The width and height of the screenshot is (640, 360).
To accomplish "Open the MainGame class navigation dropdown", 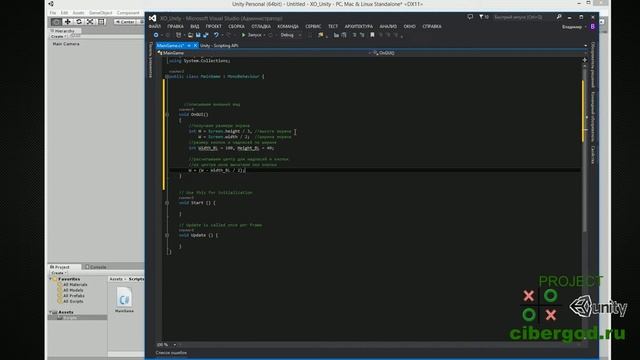I will tap(263, 53).
